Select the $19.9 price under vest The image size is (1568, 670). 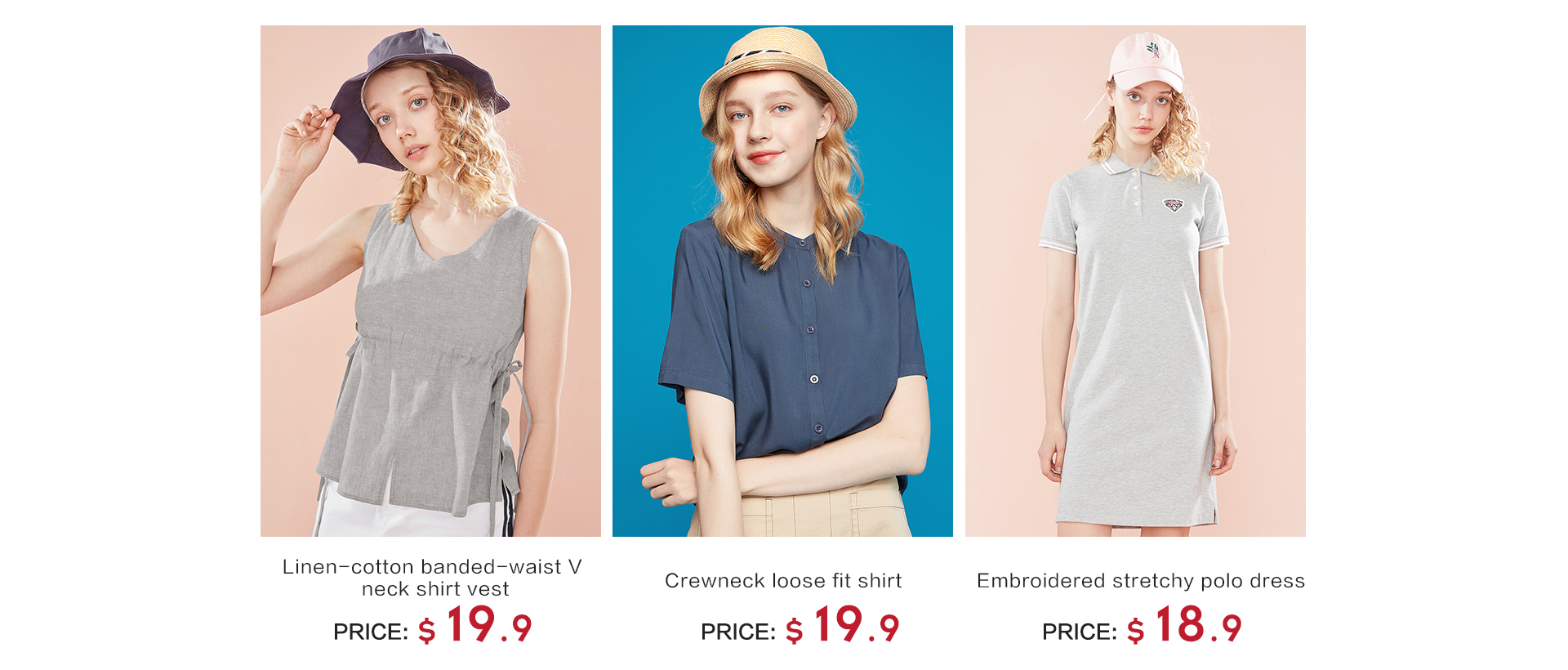(475, 625)
